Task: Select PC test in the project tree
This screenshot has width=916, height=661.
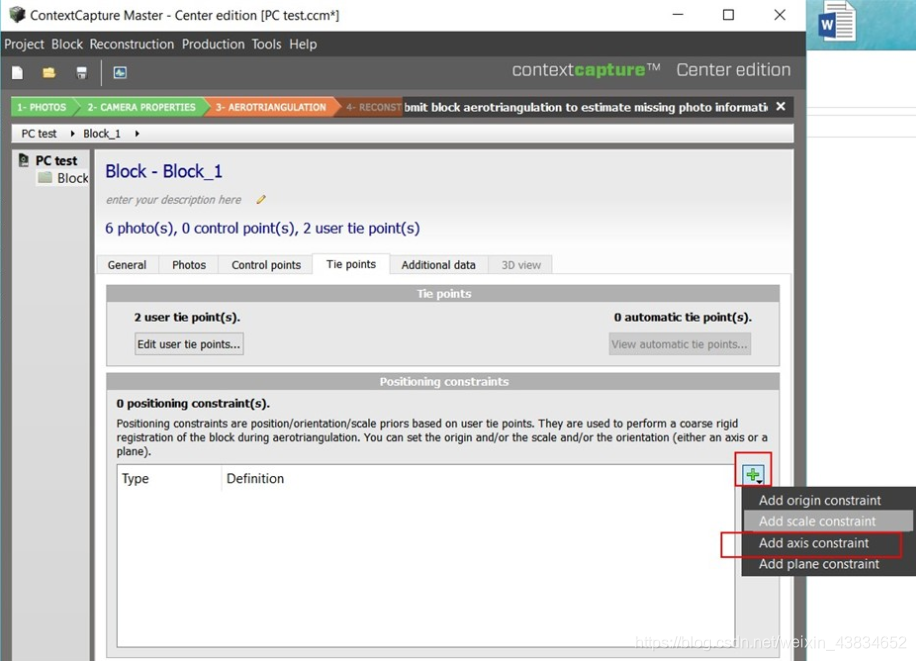Action: (x=53, y=160)
